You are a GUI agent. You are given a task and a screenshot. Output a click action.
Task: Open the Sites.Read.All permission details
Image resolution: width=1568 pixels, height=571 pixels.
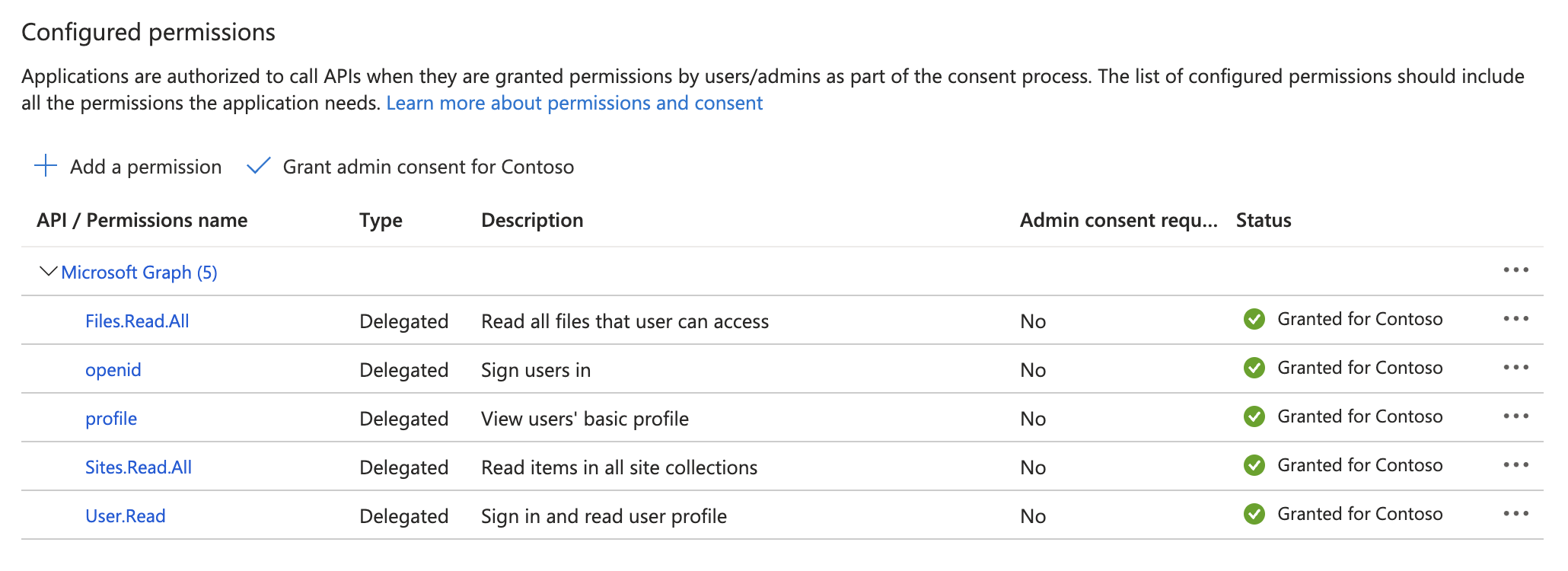[139, 467]
